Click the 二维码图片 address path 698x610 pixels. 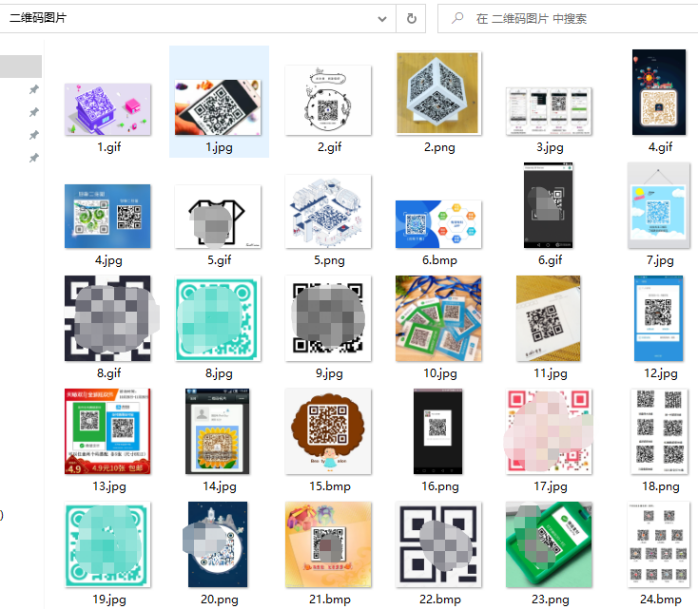pos(38,18)
